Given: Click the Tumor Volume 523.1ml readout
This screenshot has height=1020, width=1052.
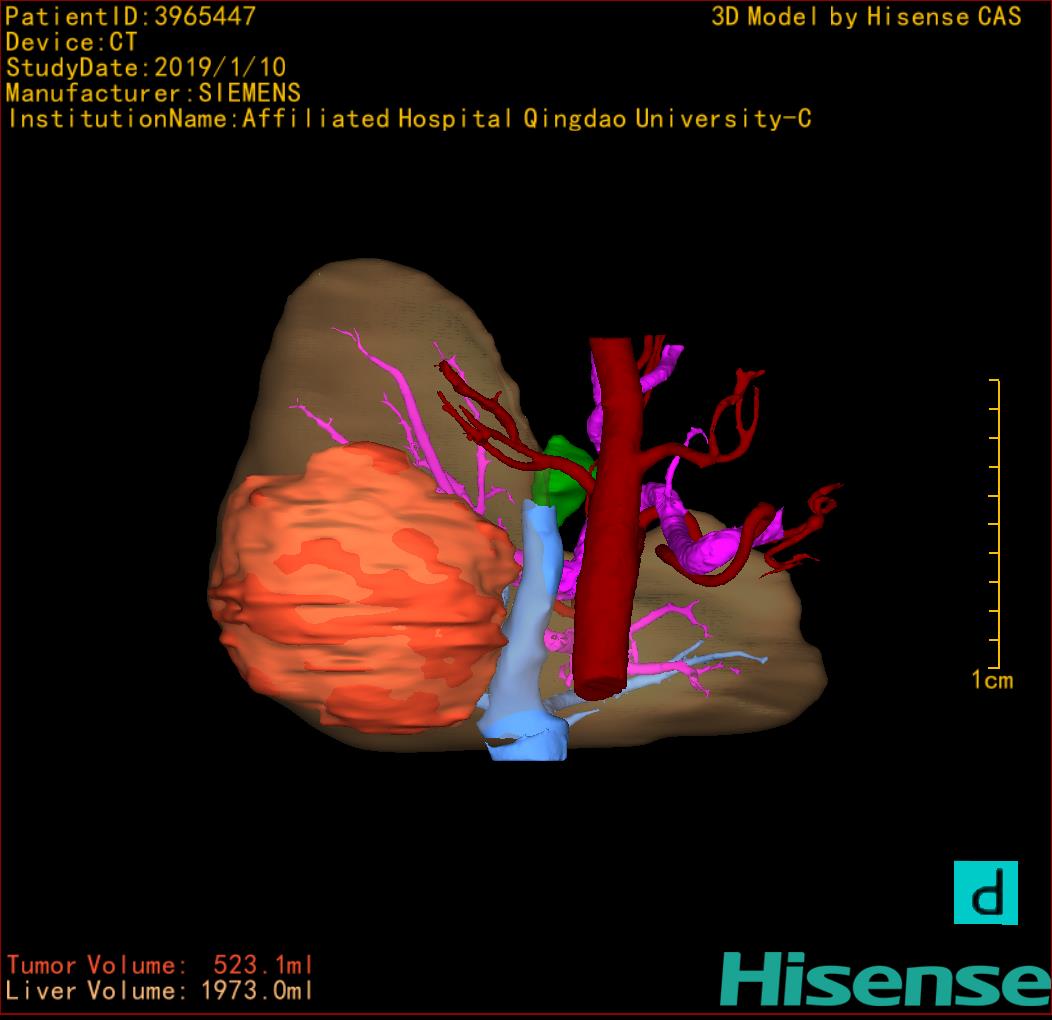Looking at the screenshot, I should [x=160, y=966].
